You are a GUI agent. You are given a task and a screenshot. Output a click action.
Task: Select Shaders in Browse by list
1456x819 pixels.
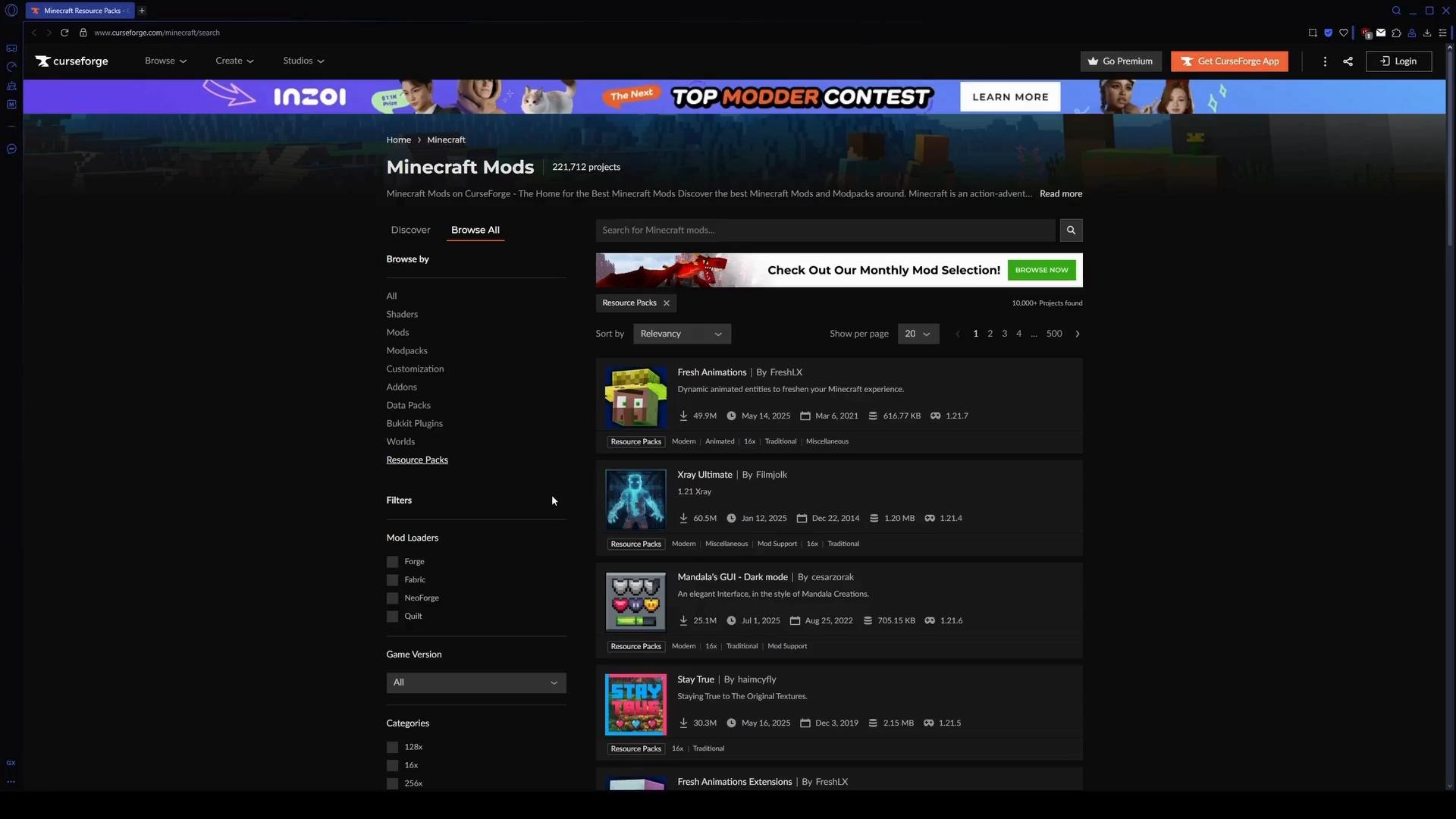pos(402,314)
